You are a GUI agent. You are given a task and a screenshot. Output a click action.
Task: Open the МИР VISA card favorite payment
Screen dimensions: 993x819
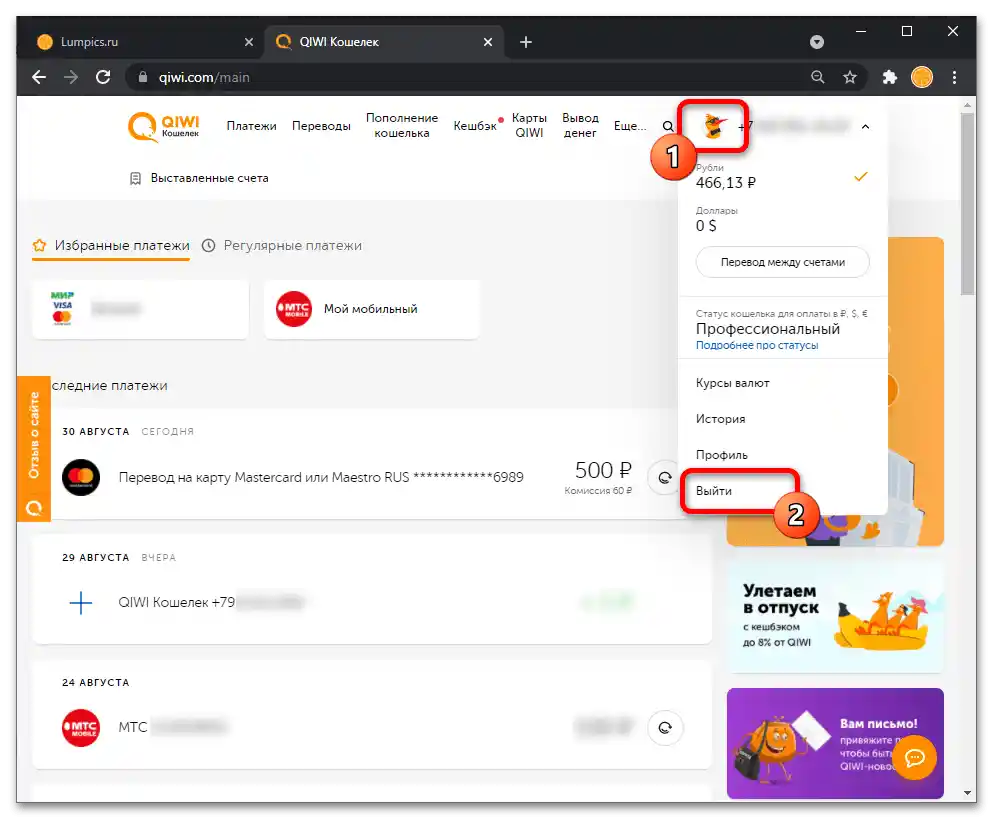point(140,309)
